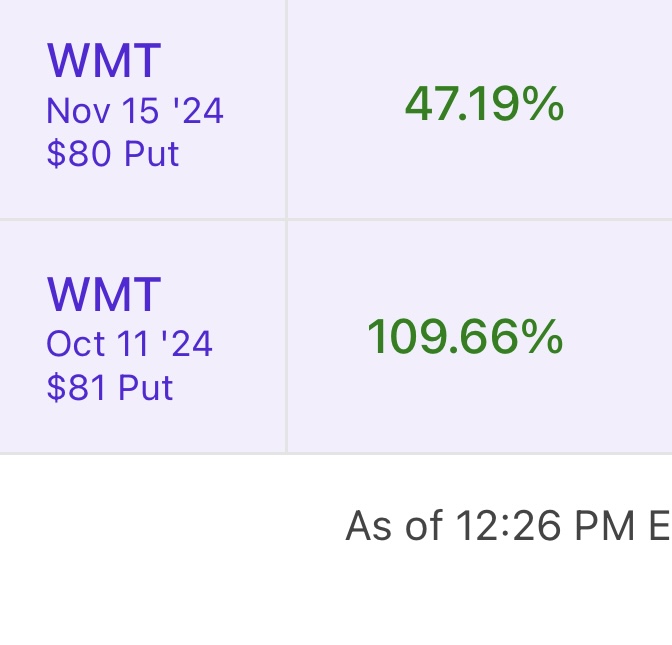Click the 109.66% green percentage
Screen dimensions: 672x645
465,337
